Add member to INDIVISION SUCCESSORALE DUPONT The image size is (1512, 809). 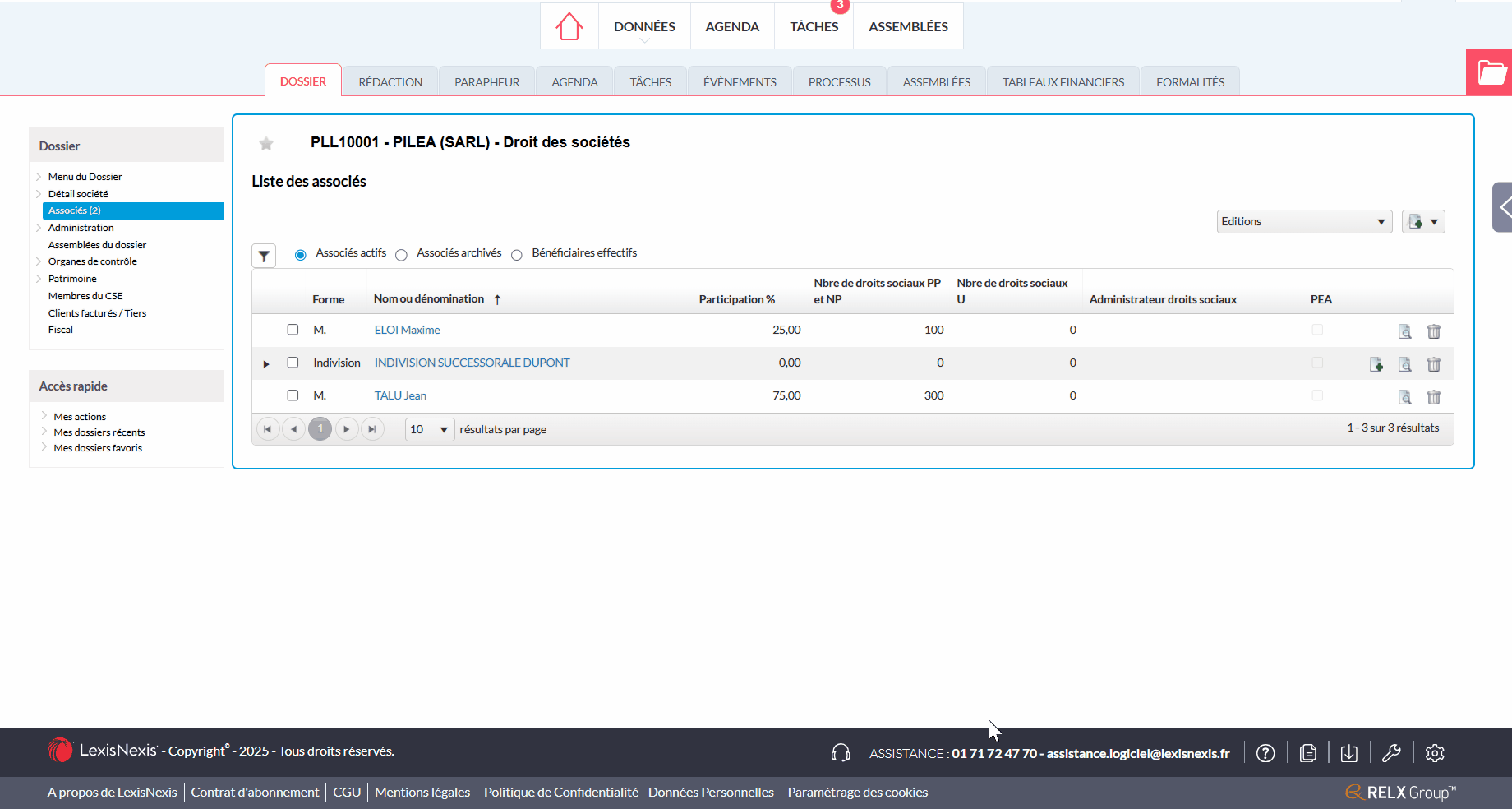(x=1376, y=364)
